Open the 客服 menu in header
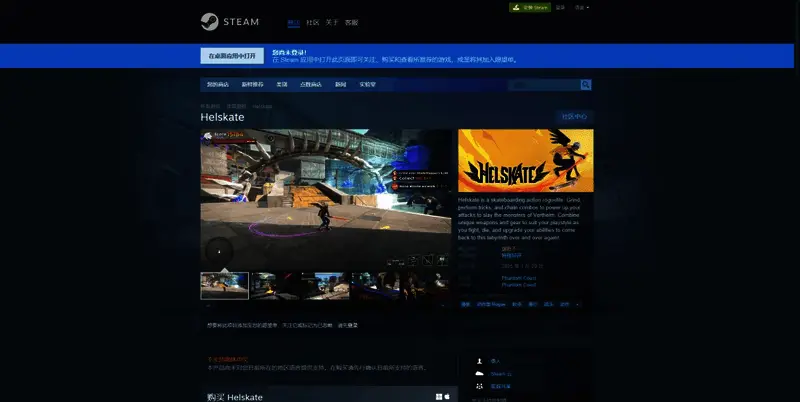The height and width of the screenshot is (402, 800). [351, 22]
